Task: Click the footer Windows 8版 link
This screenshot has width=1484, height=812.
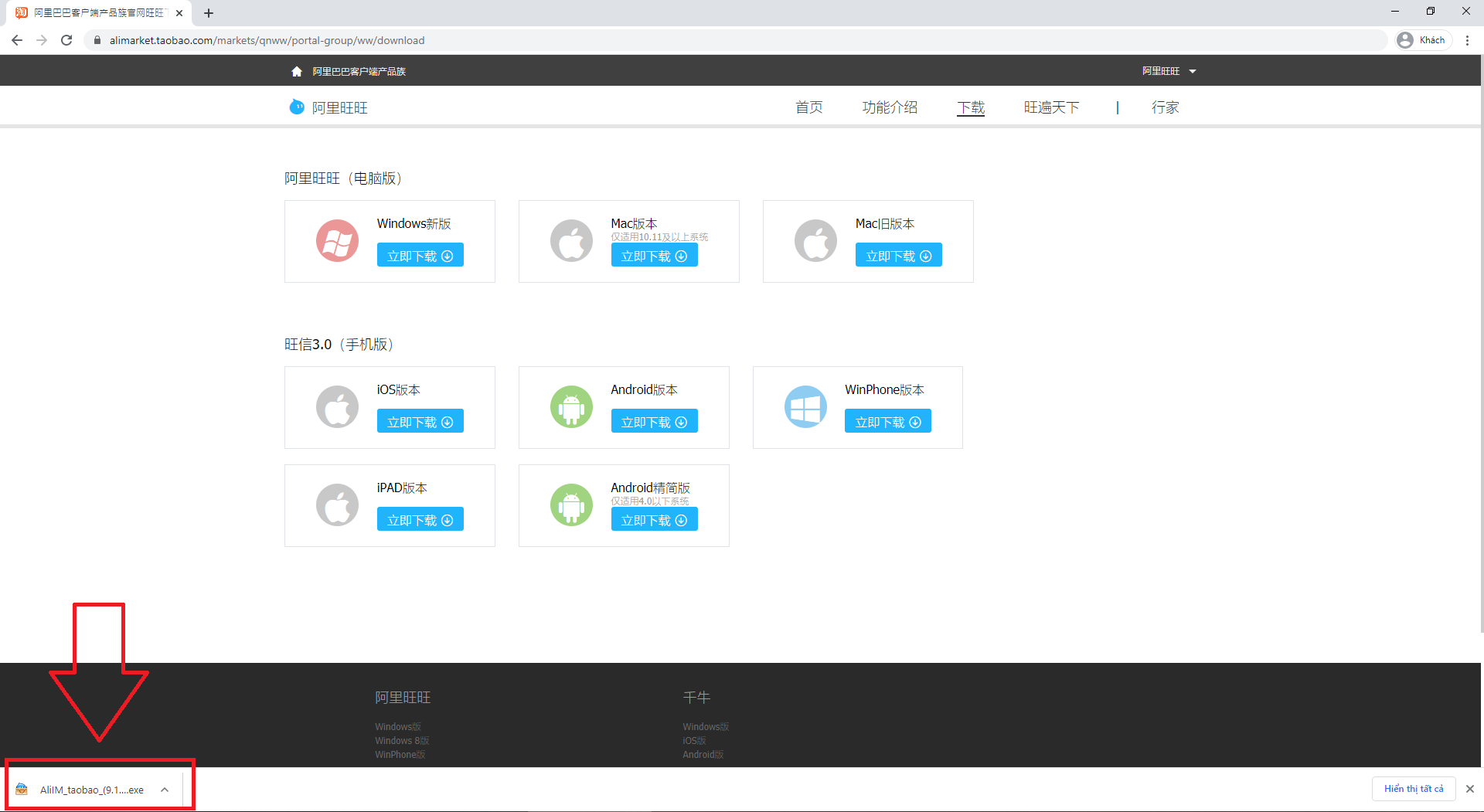Action: (x=402, y=741)
